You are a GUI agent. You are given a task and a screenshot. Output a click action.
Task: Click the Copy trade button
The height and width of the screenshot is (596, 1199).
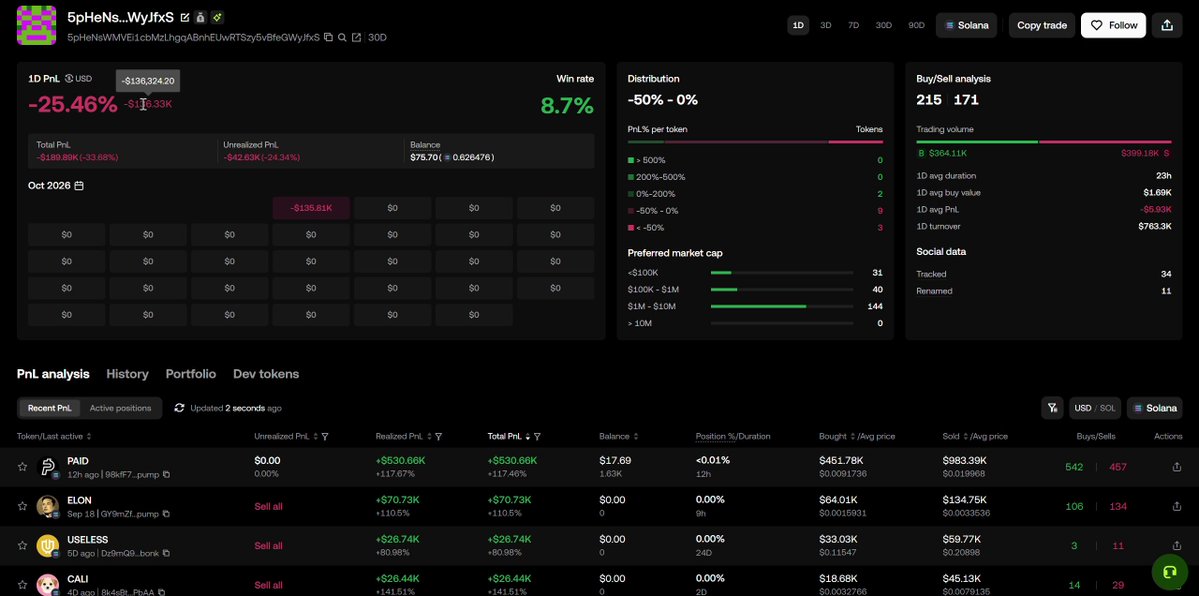click(x=1042, y=25)
